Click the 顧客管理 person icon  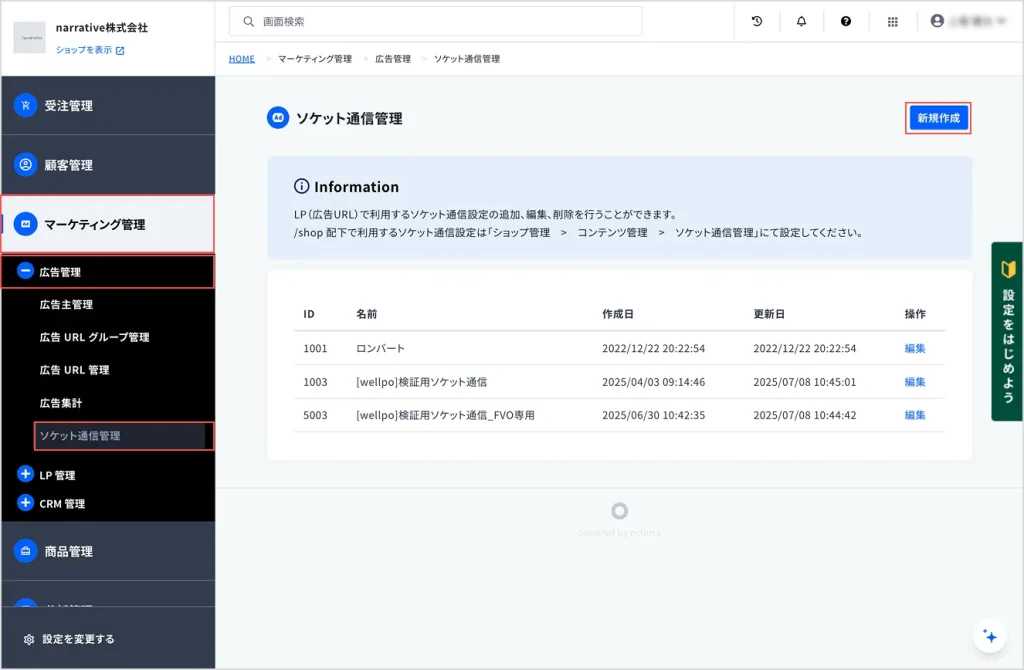click(26, 165)
